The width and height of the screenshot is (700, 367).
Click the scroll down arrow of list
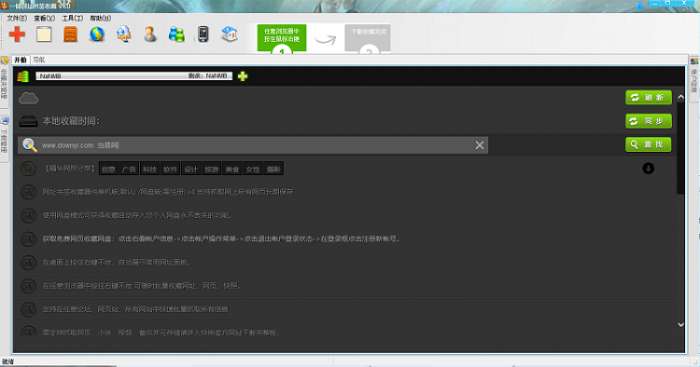click(680, 325)
